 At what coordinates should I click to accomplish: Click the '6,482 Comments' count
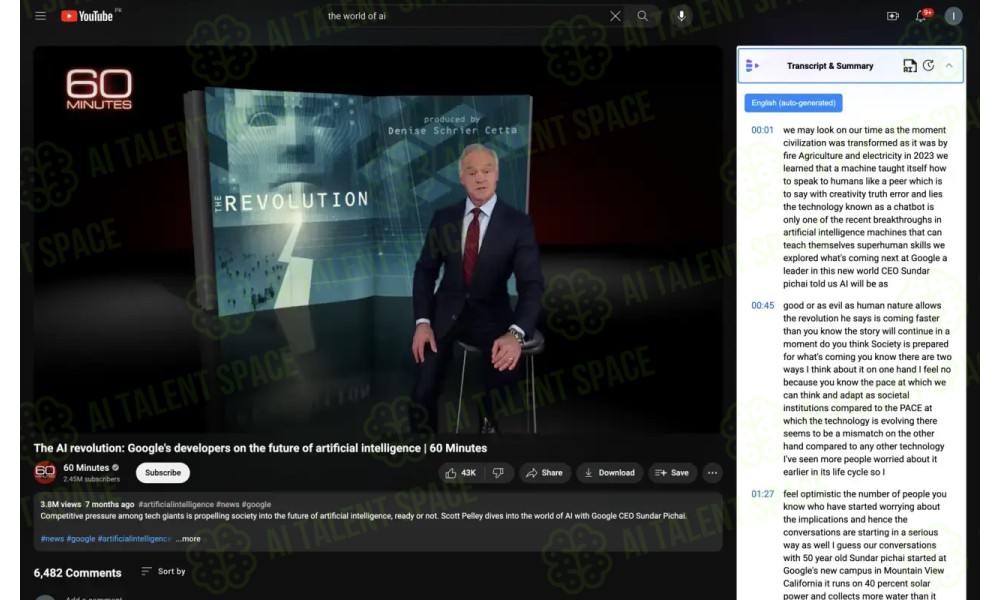77,573
